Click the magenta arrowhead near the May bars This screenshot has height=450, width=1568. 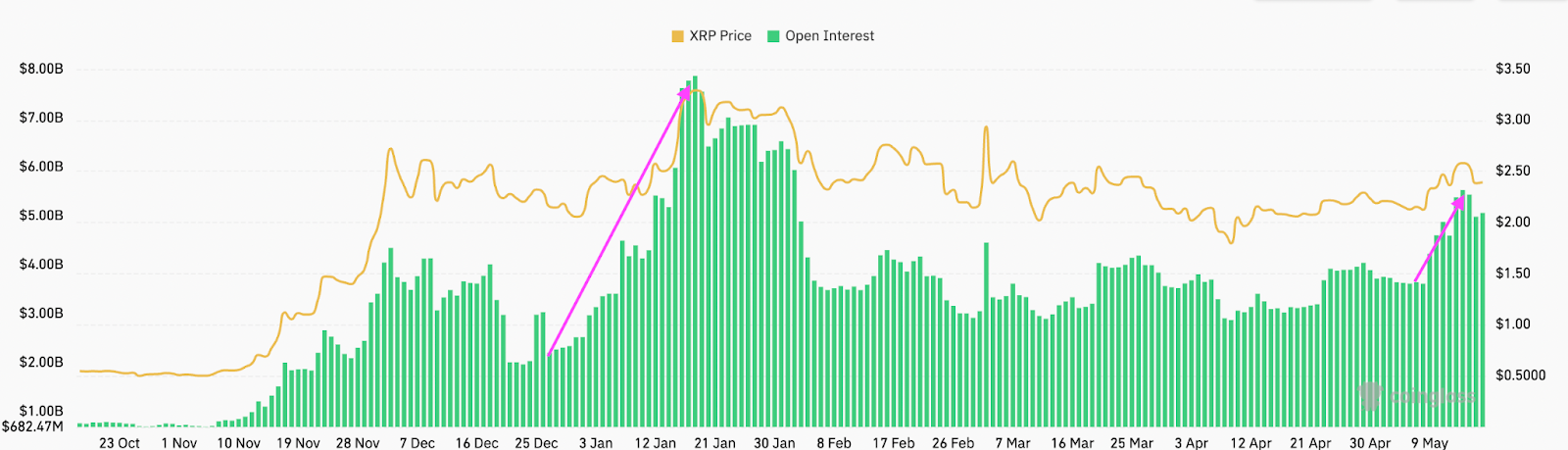(x=1459, y=202)
